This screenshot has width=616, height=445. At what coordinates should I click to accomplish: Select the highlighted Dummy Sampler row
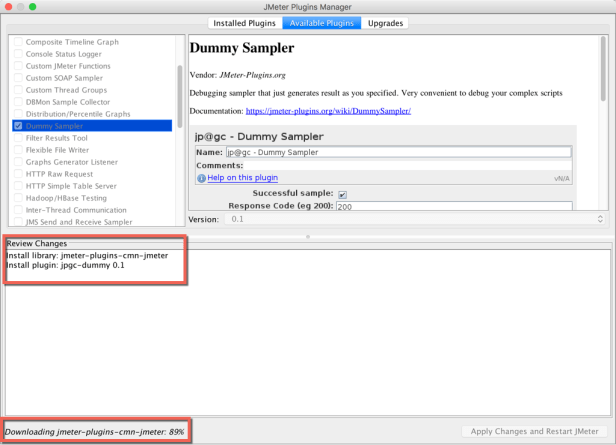pyautogui.click(x=92, y=126)
